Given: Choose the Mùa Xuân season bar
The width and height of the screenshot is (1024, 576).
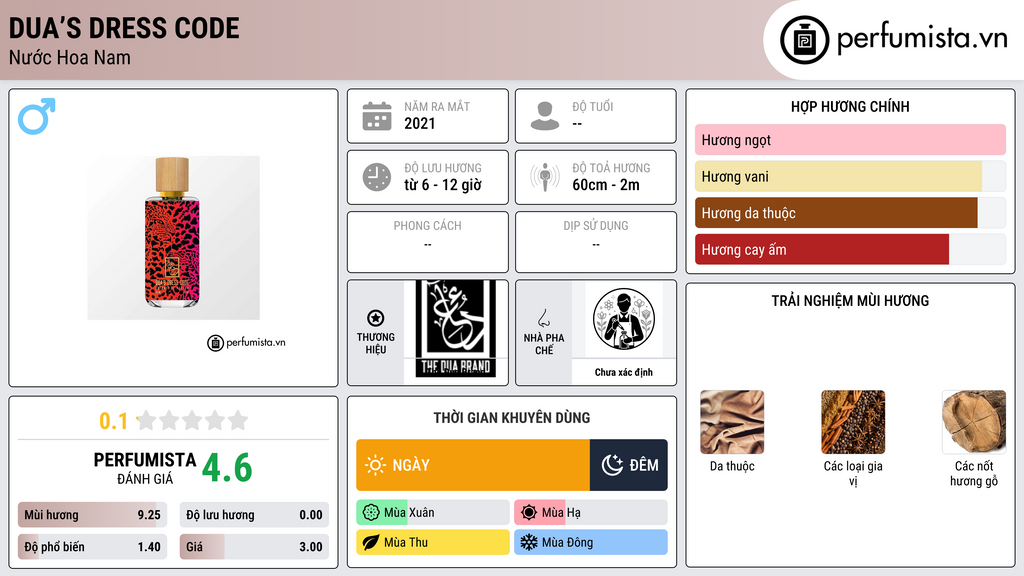Looking at the screenshot, I should point(433,513).
